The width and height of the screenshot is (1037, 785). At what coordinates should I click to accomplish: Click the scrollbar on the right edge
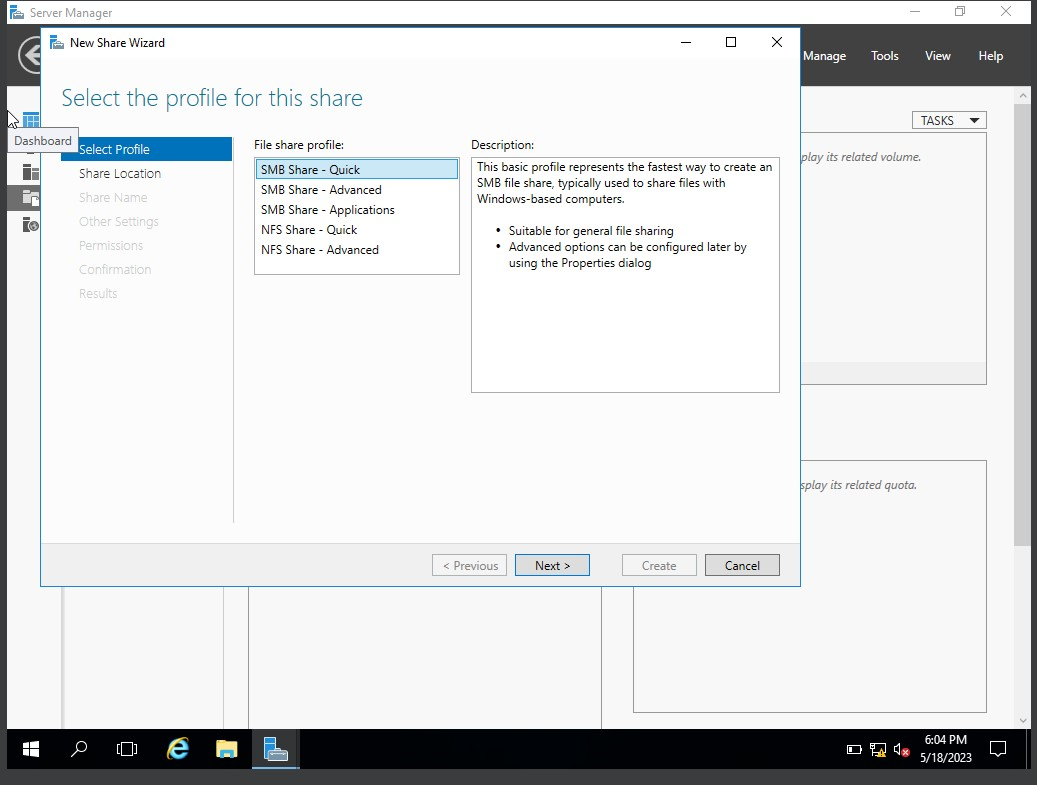1022,400
